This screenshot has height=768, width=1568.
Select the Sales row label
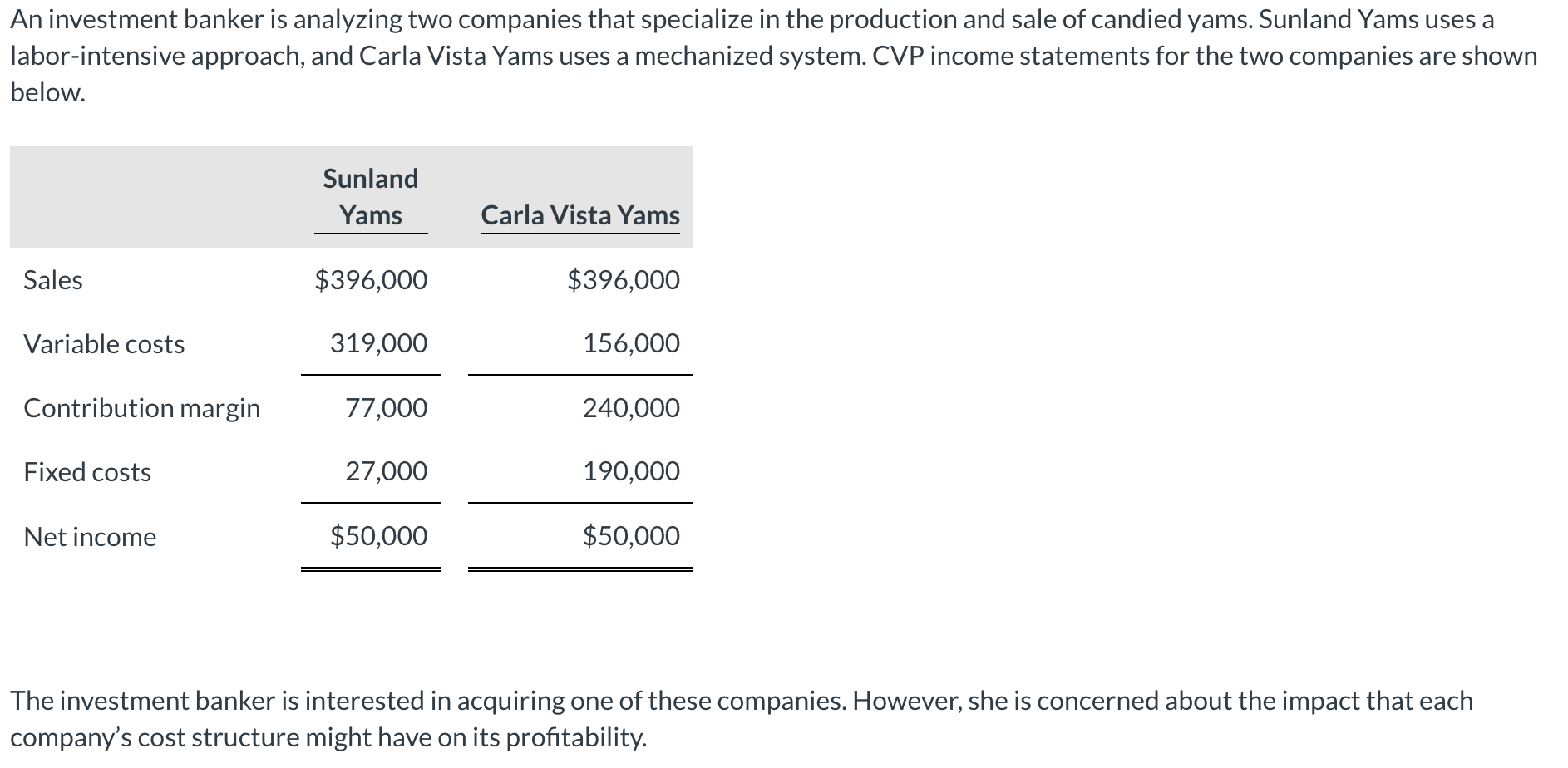pyautogui.click(x=53, y=280)
